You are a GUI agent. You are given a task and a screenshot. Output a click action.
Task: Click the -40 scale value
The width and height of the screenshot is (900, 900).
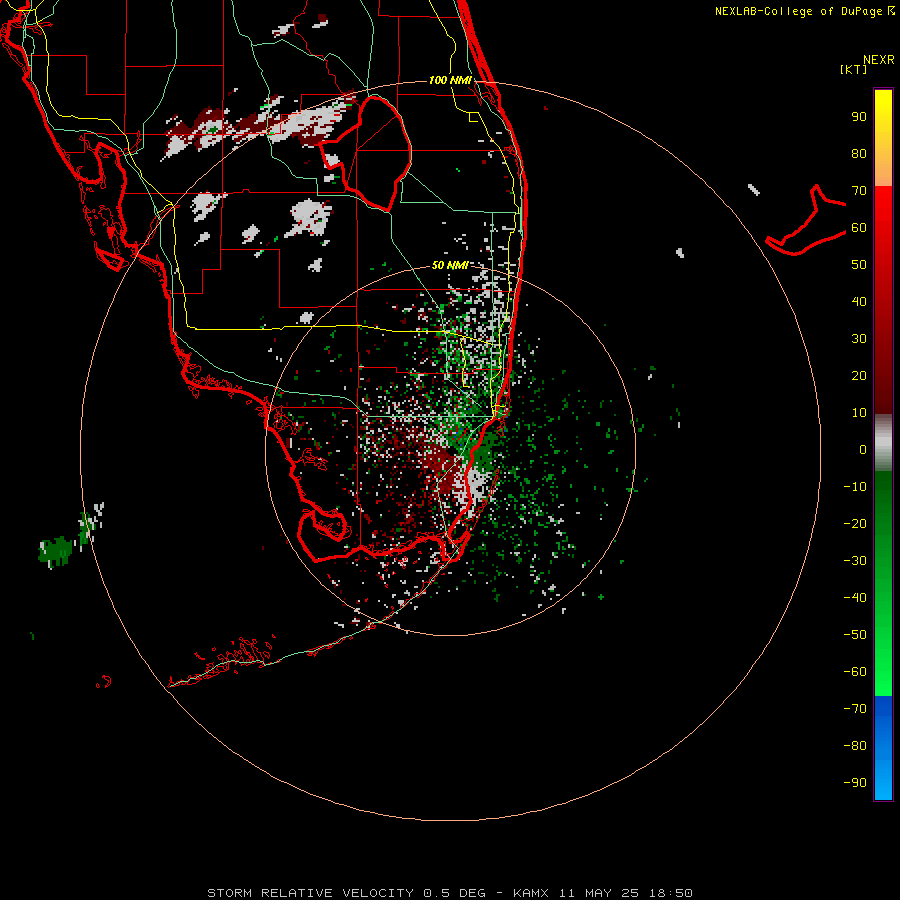(x=855, y=598)
